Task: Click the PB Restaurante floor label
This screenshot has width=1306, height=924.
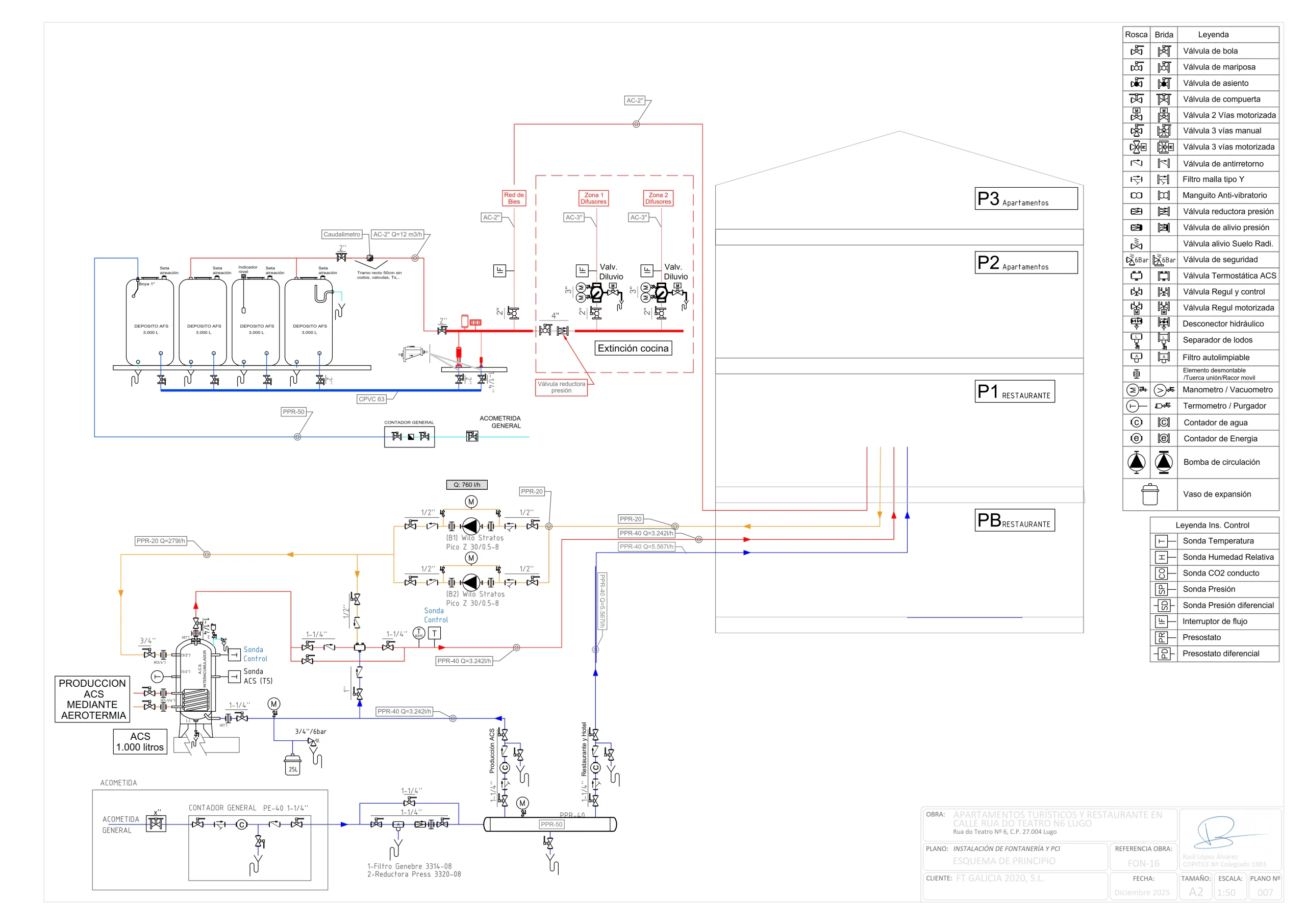Action: [x=1014, y=520]
